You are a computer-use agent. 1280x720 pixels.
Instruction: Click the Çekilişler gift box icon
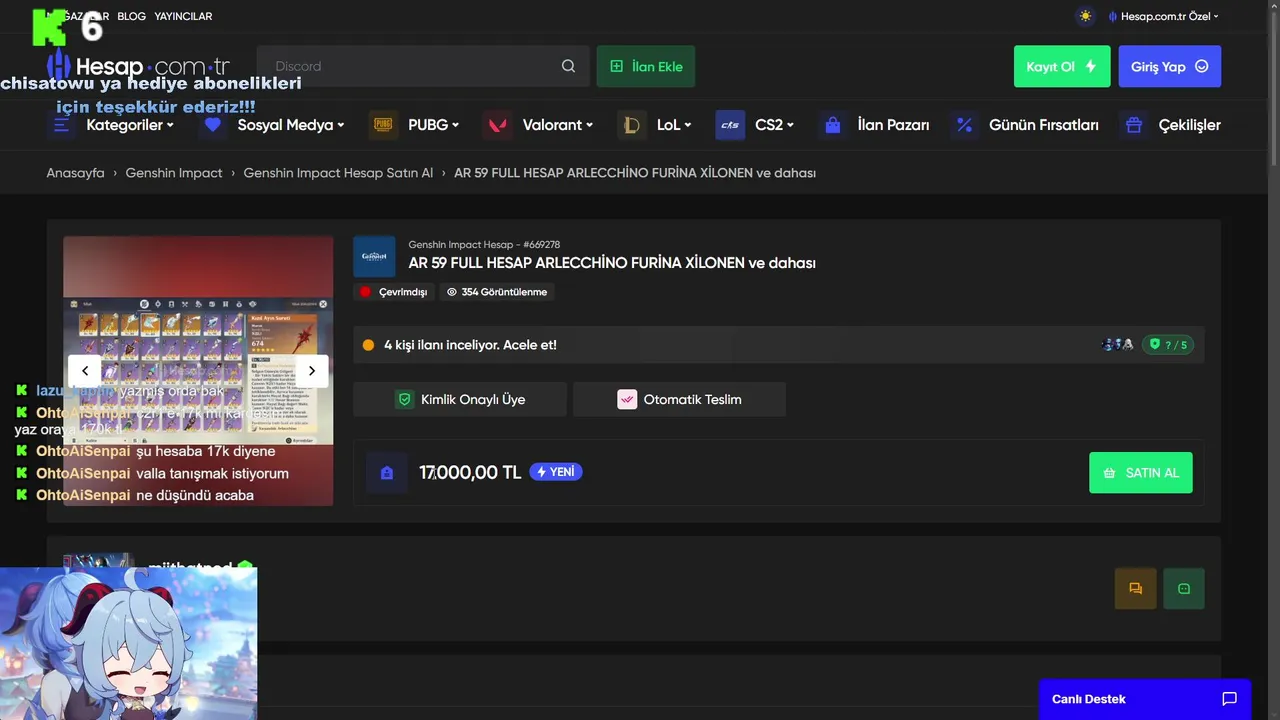pyautogui.click(x=1133, y=125)
